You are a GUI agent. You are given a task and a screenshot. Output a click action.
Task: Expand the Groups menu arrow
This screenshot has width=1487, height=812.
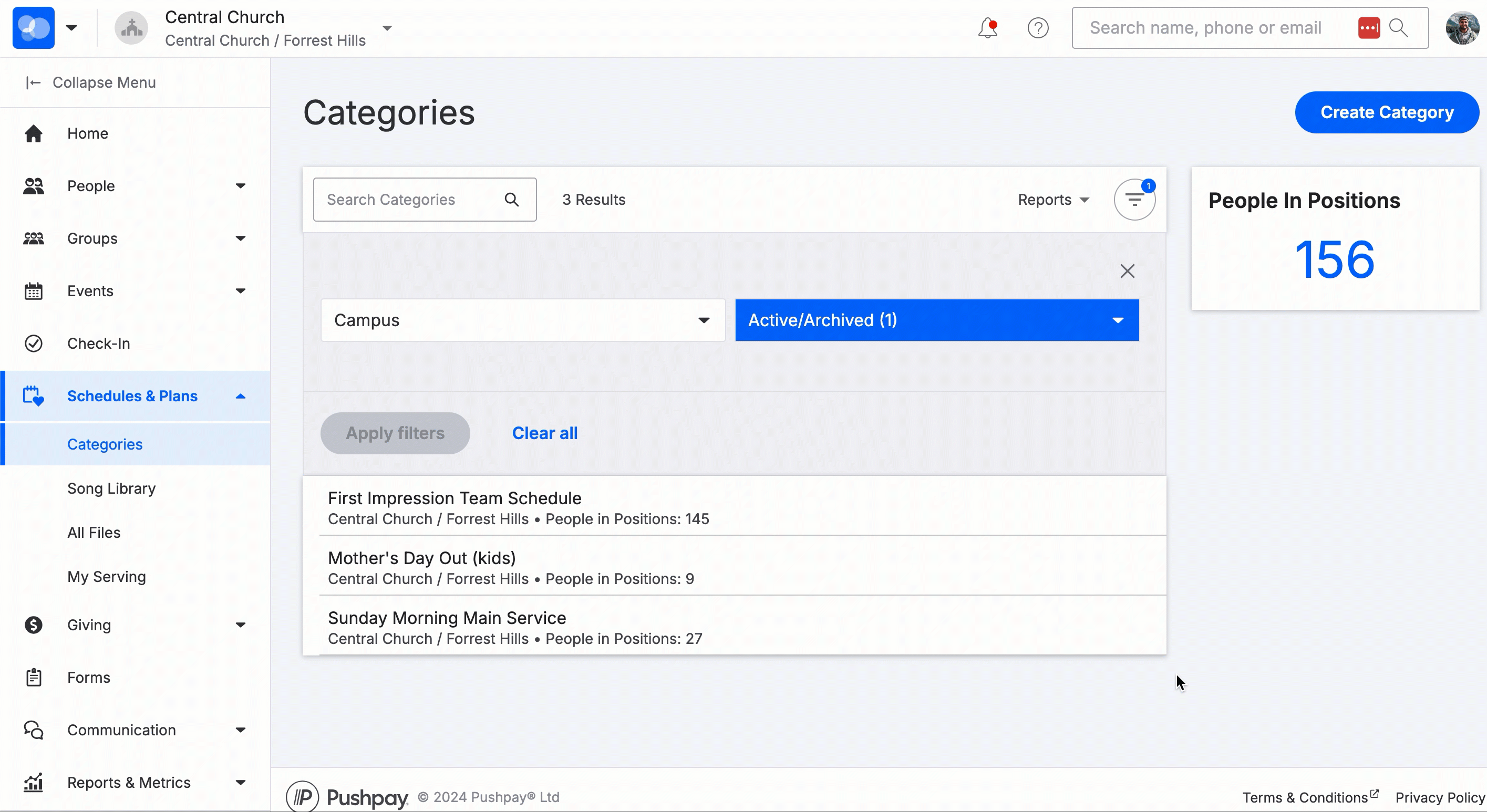coord(241,238)
